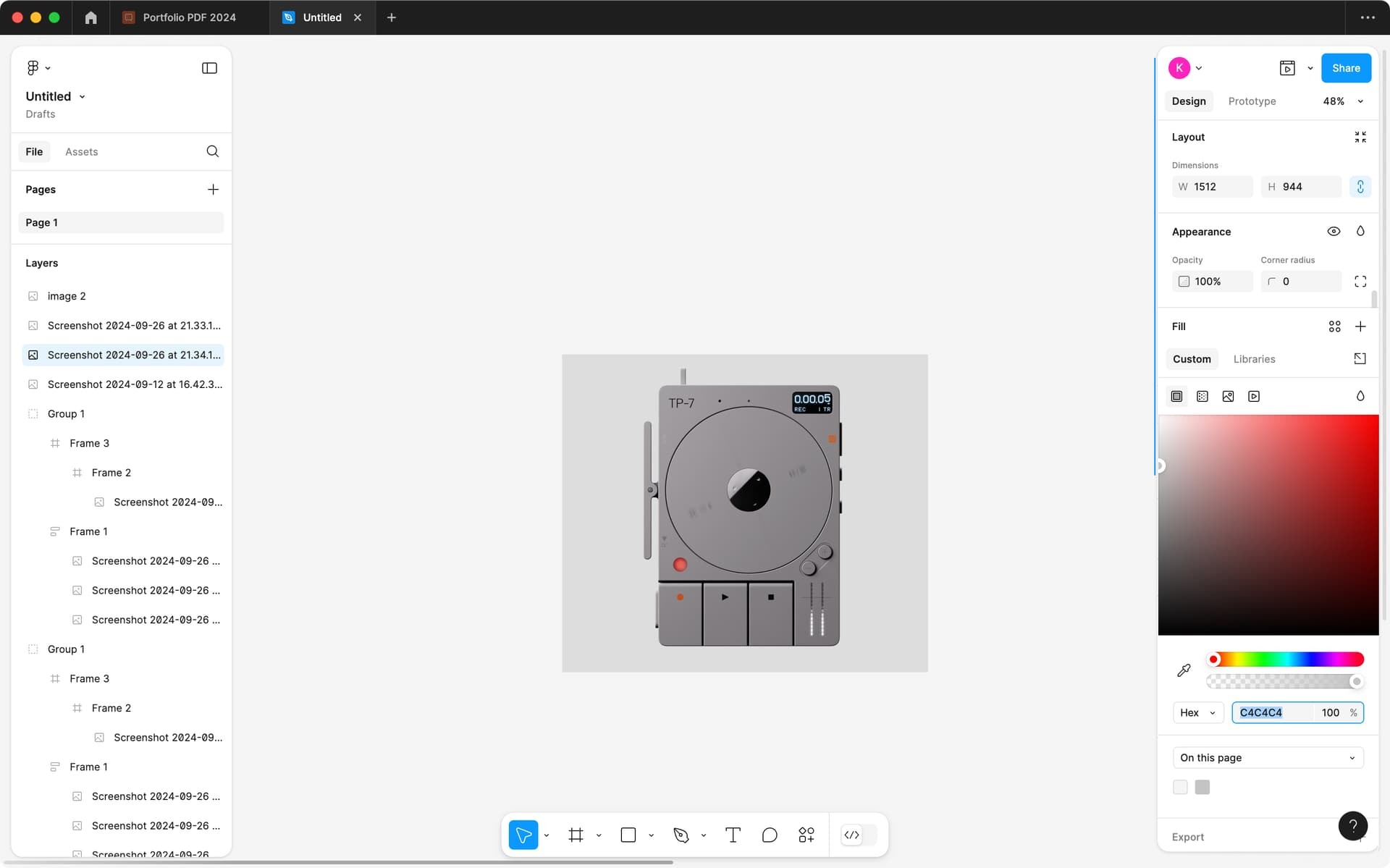Click the present play icon
Screen dimensions: 1390x868
pyautogui.click(x=1287, y=68)
